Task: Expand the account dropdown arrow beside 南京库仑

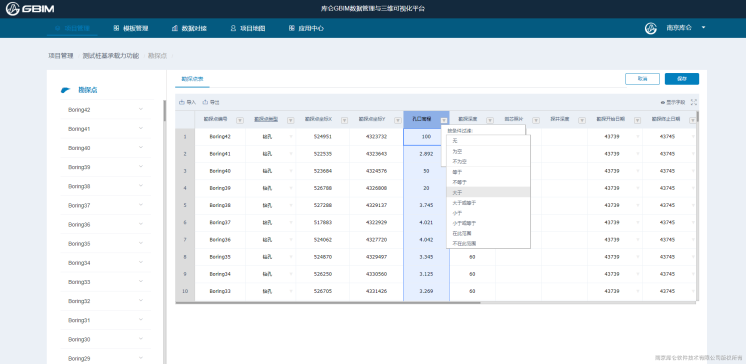Action: (703, 28)
